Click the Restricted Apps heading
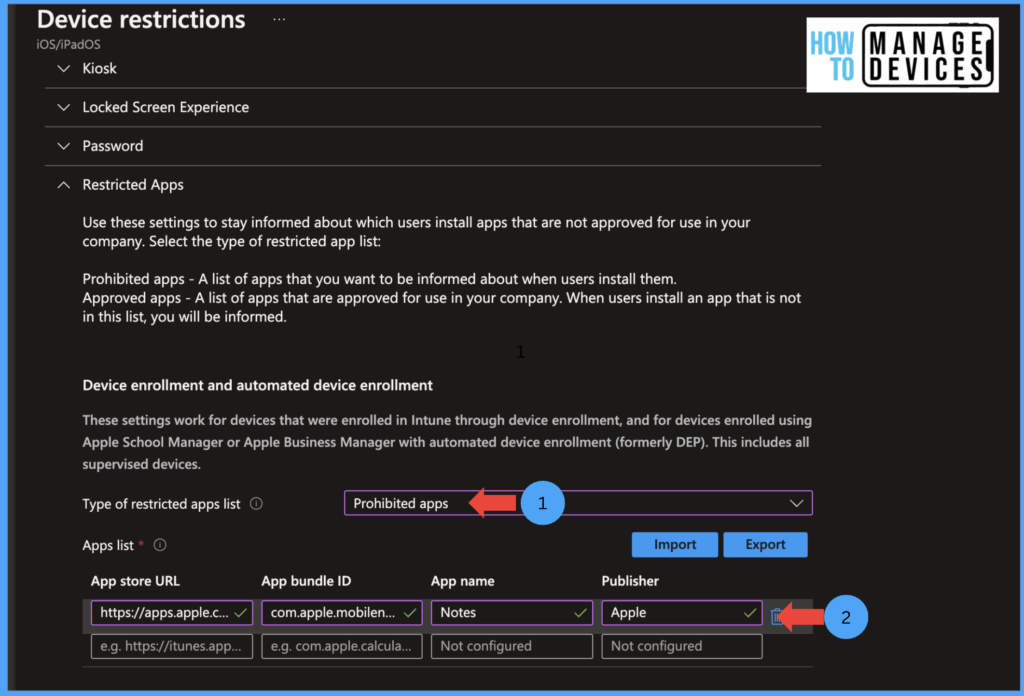 133,185
